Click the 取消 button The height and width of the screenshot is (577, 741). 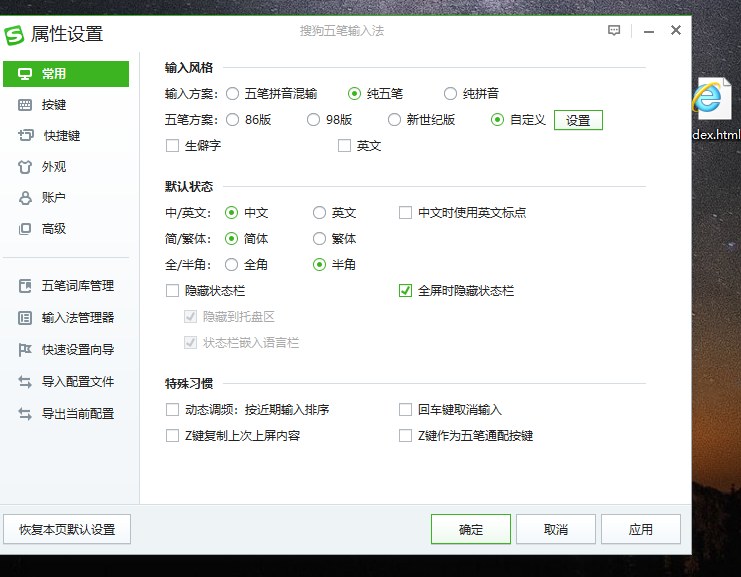tap(556, 529)
